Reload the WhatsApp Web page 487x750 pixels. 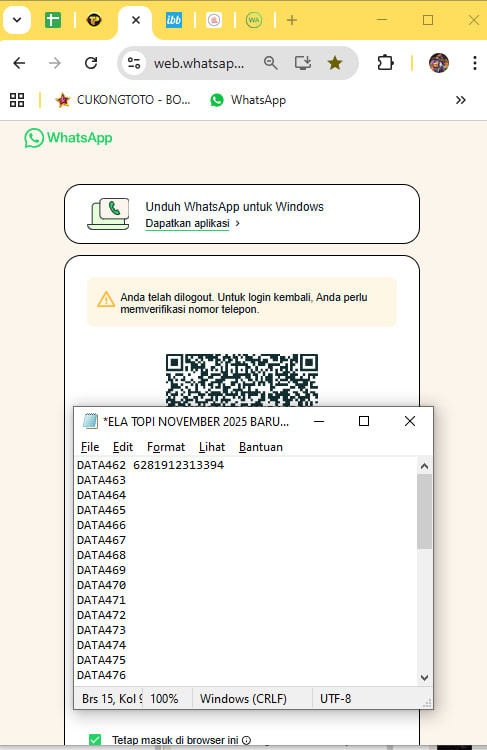[x=91, y=63]
